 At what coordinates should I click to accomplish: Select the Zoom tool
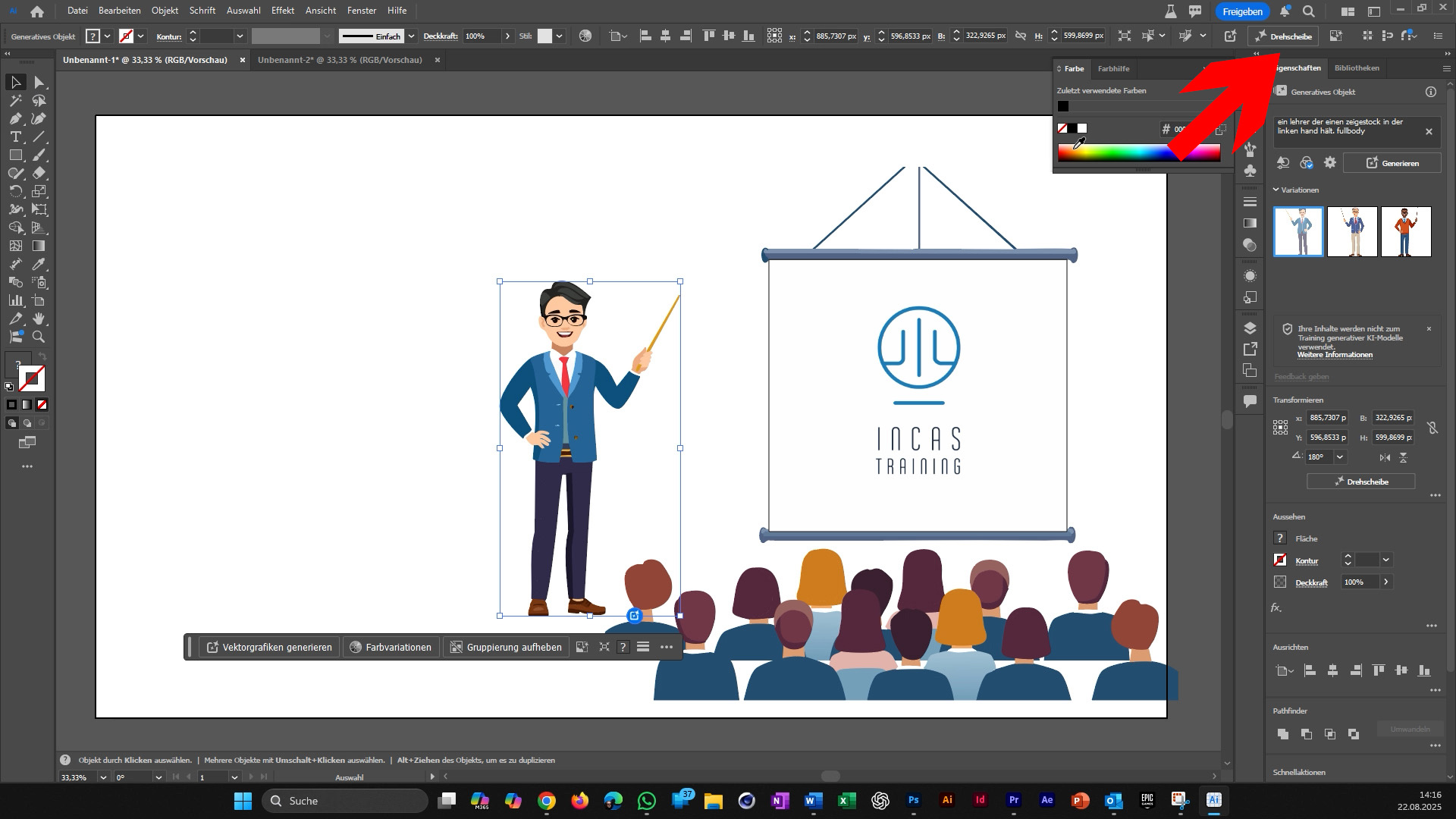pos(39,337)
